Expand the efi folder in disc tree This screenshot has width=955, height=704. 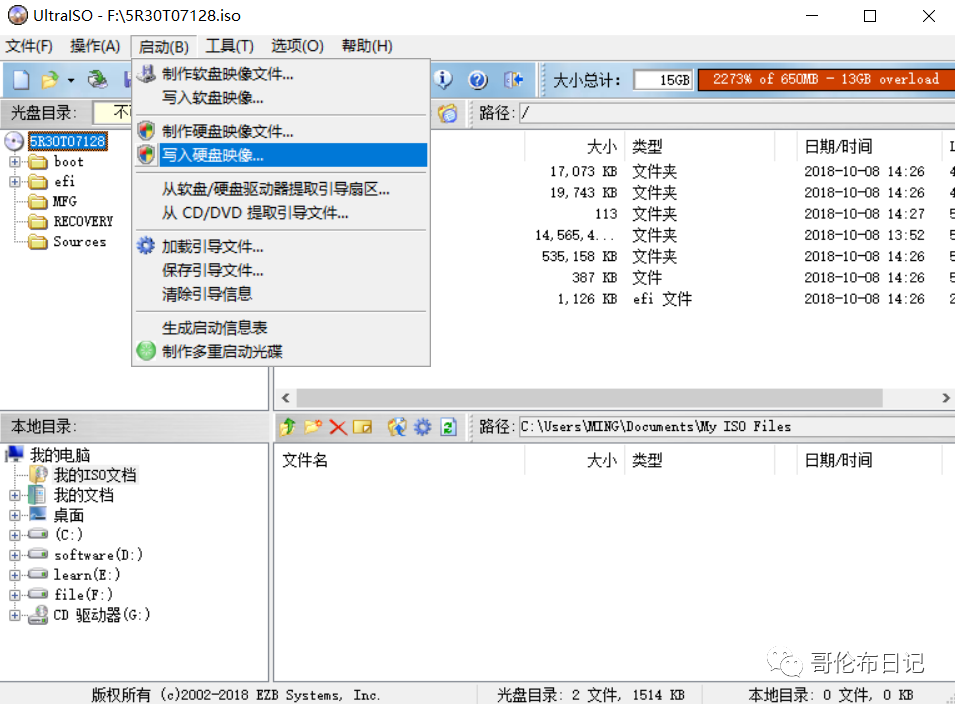[x=15, y=182]
